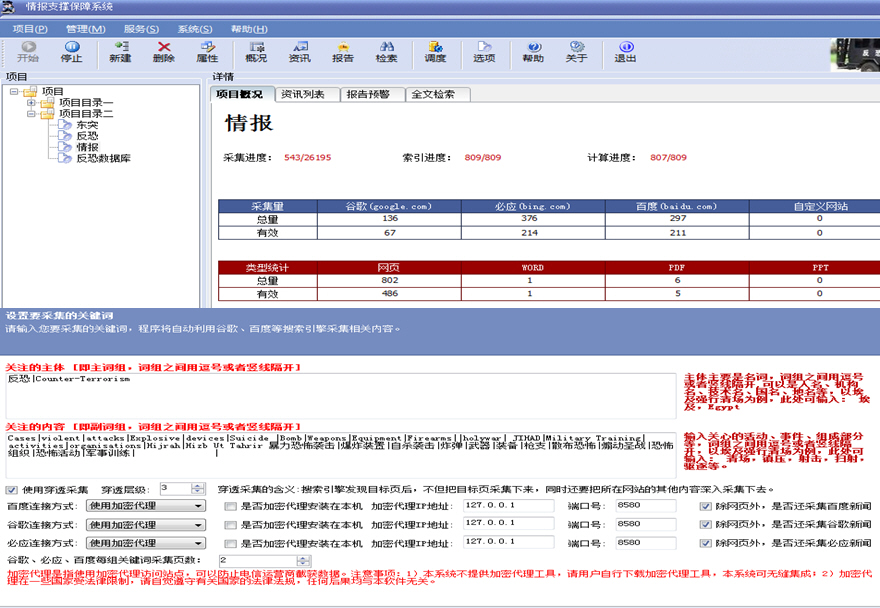Select the 项目目录一 folder
The height and width of the screenshot is (608, 880).
[86, 102]
